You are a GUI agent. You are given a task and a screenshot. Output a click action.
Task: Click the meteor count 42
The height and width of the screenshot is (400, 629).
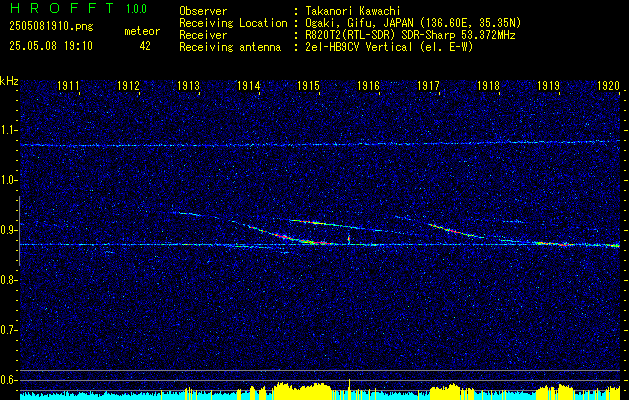click(x=145, y=46)
